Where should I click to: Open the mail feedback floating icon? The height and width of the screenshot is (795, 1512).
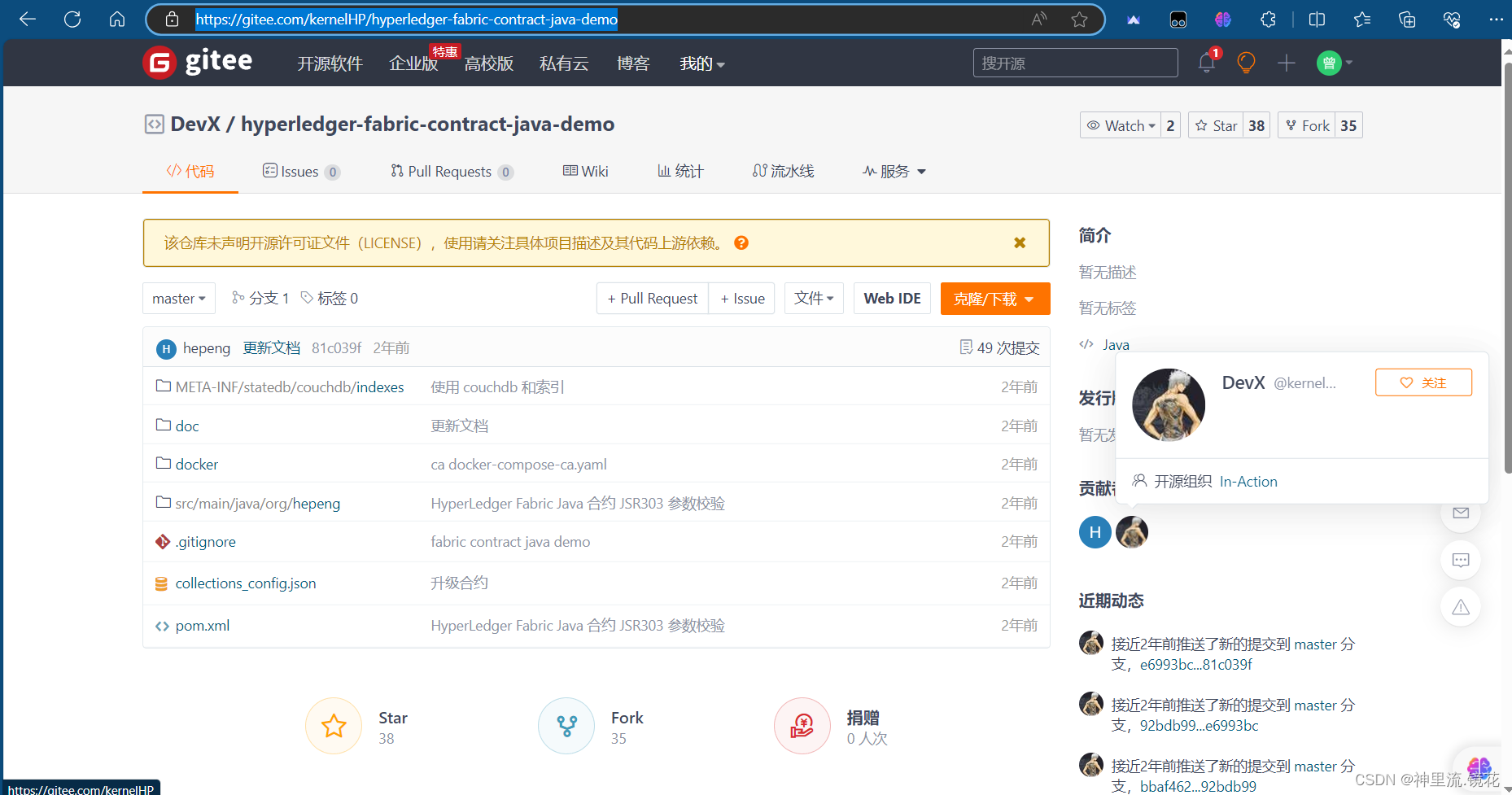coord(1460,513)
